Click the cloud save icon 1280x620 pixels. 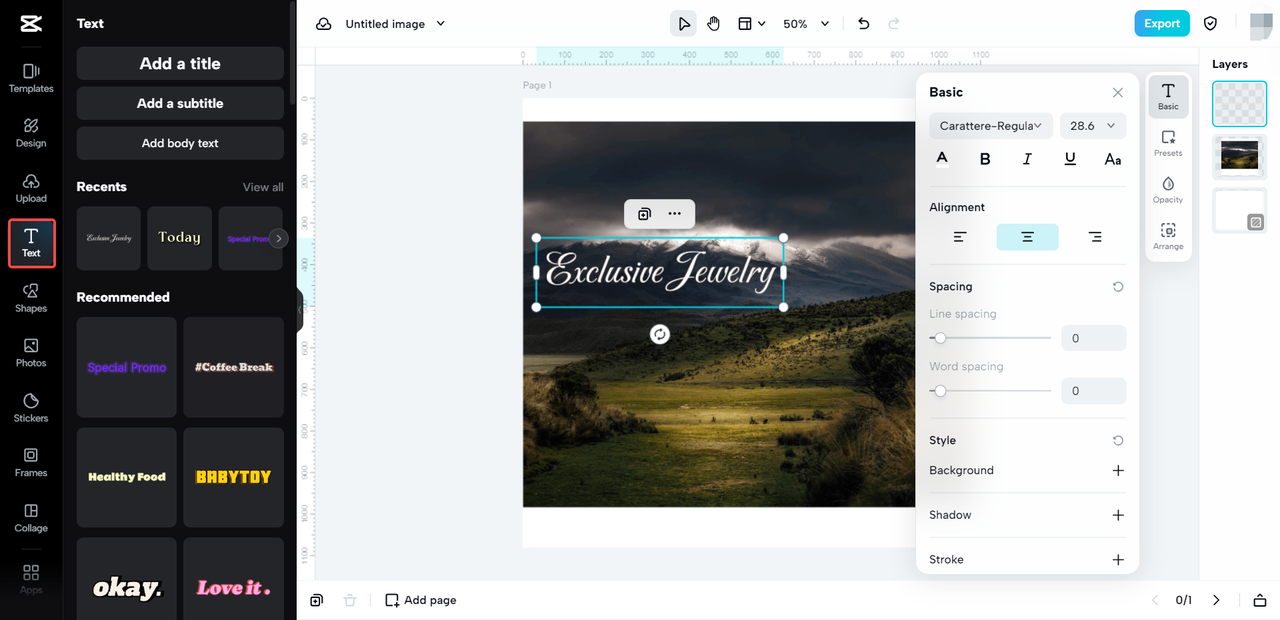click(323, 24)
